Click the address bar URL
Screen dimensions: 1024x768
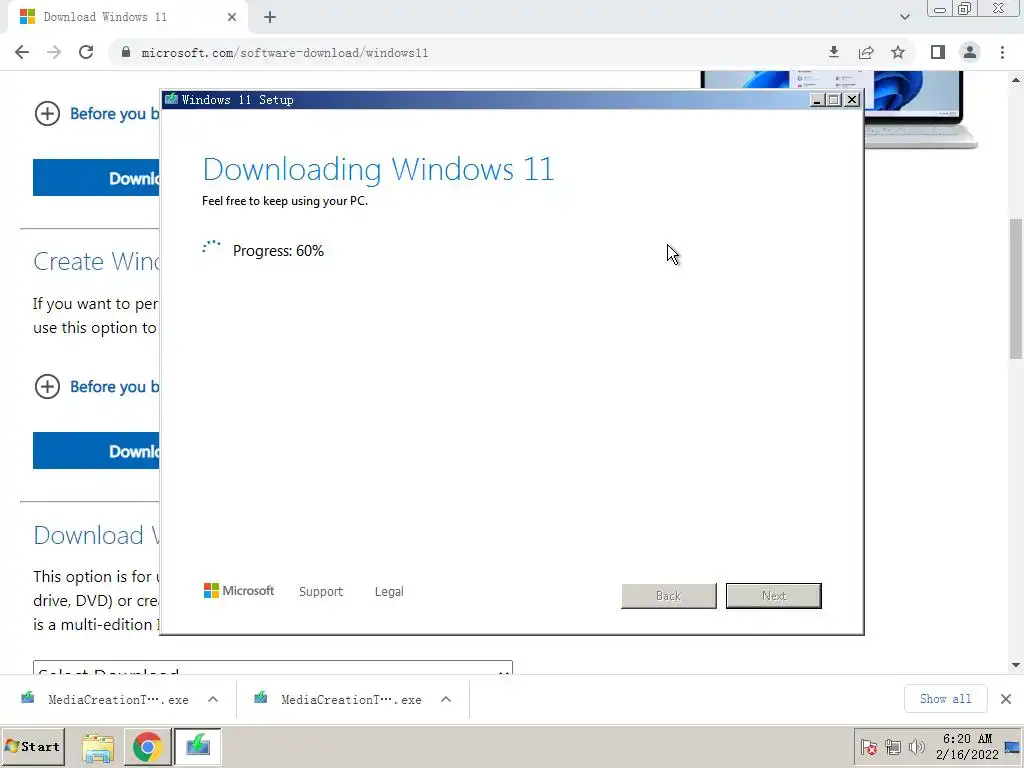click(x=285, y=53)
